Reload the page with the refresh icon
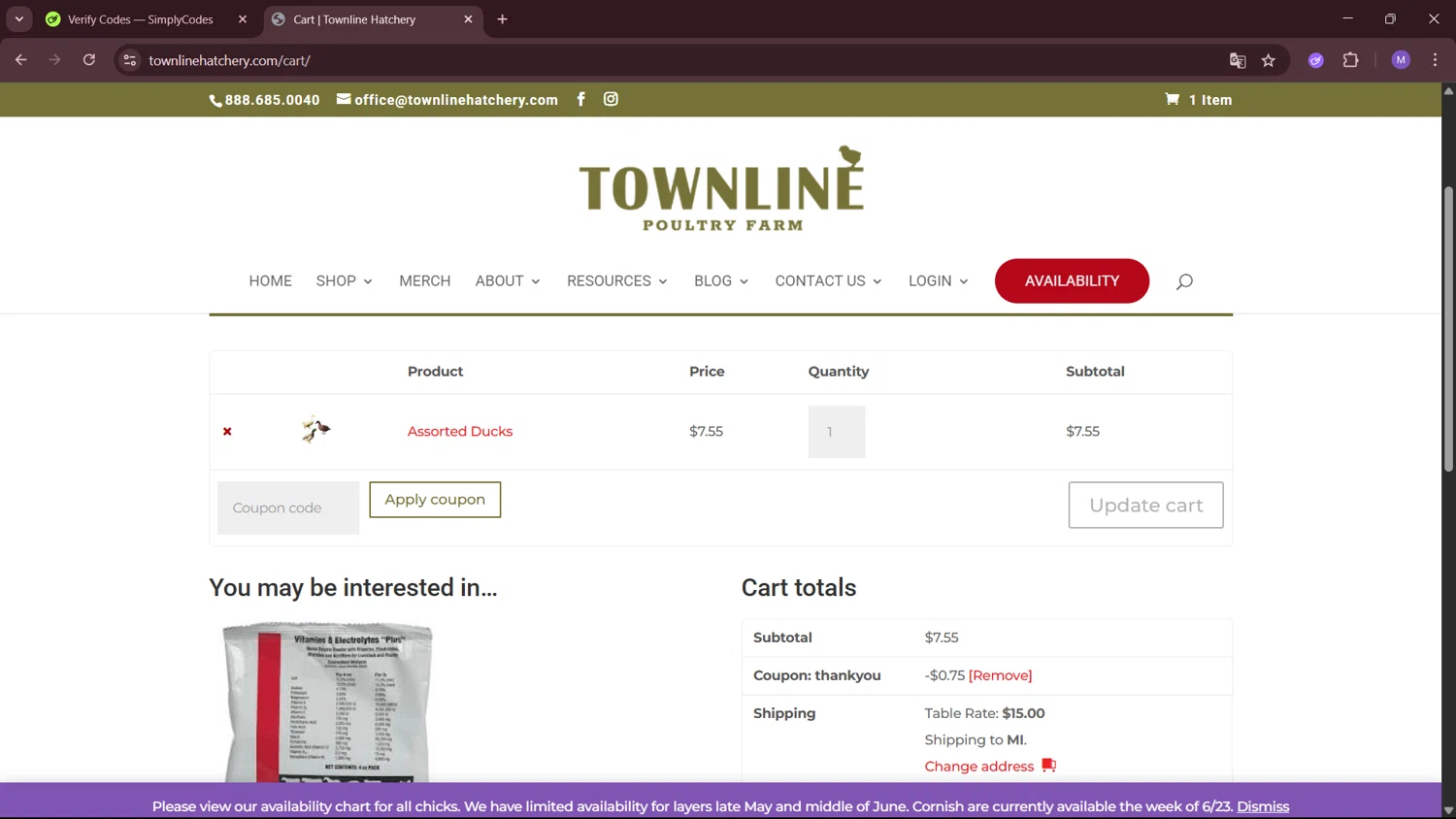The height and width of the screenshot is (819, 1456). pyautogui.click(x=88, y=60)
